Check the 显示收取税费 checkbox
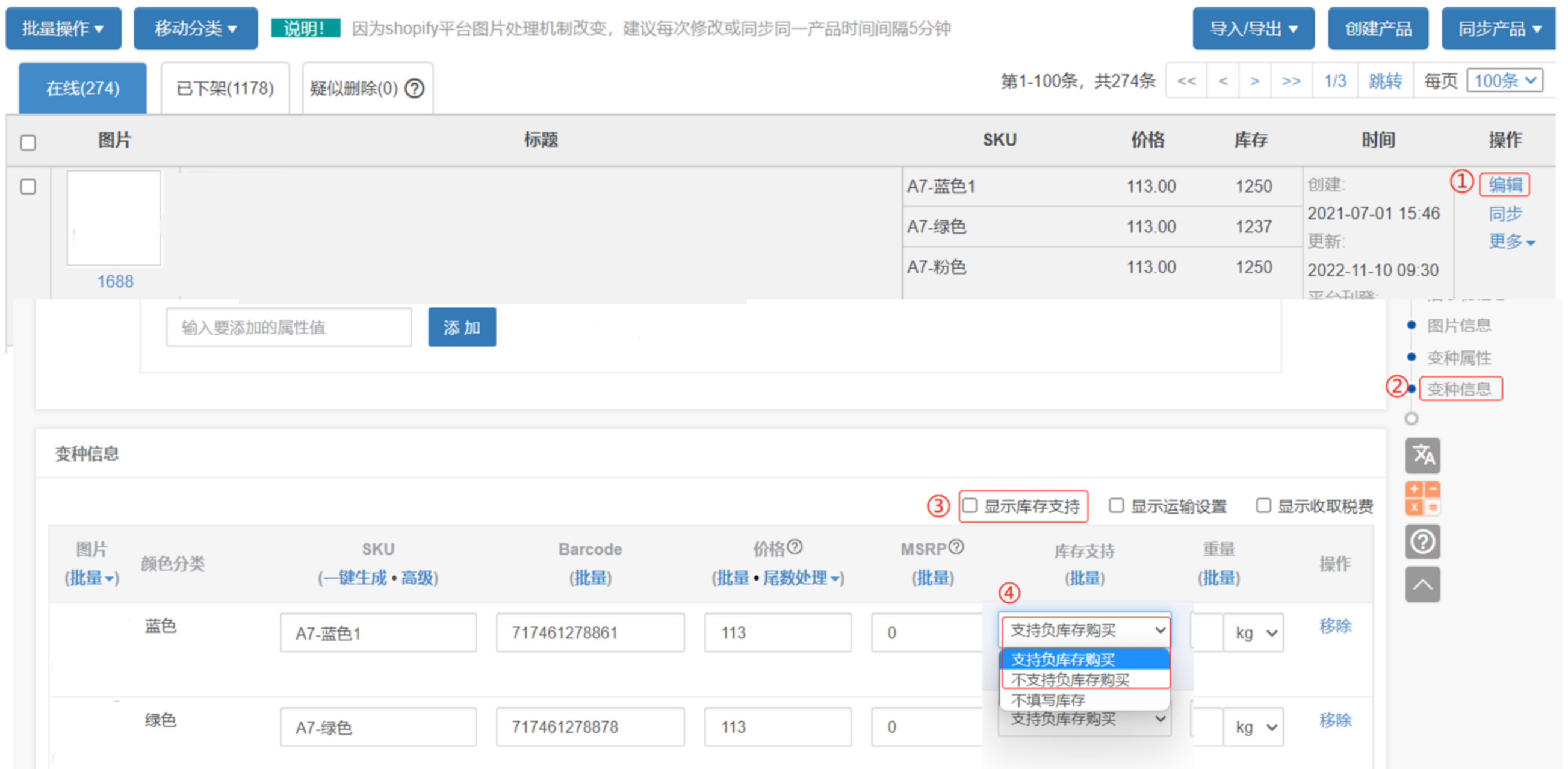 [x=1263, y=505]
